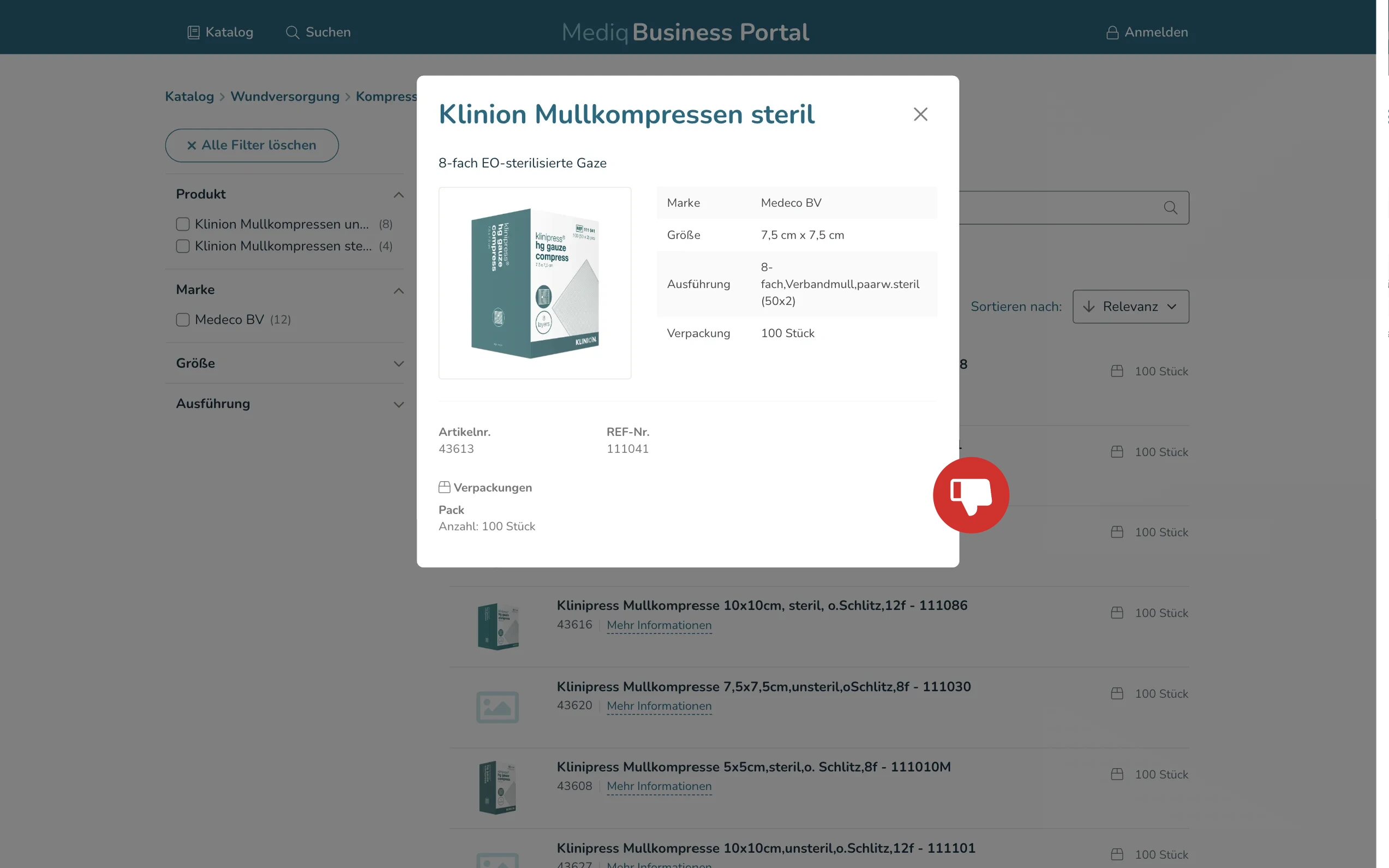Select Artikelnr. value 43613 in dialog
1389x868 pixels.
click(456, 449)
